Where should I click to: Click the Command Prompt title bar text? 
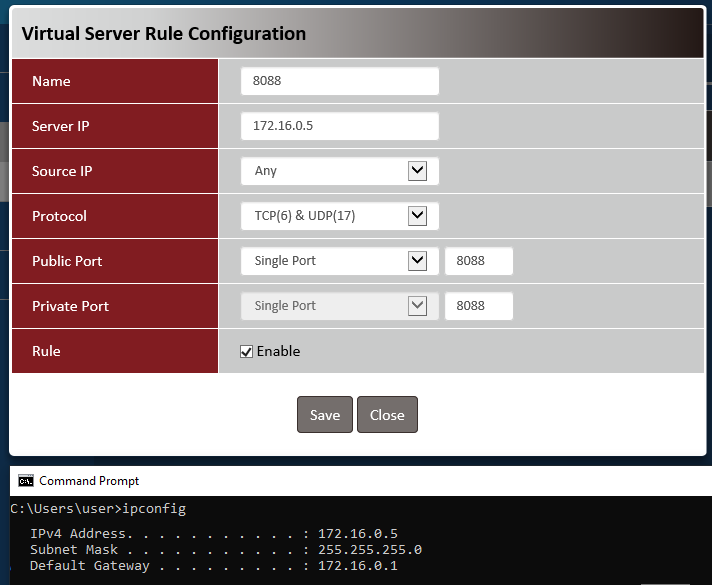point(89,481)
